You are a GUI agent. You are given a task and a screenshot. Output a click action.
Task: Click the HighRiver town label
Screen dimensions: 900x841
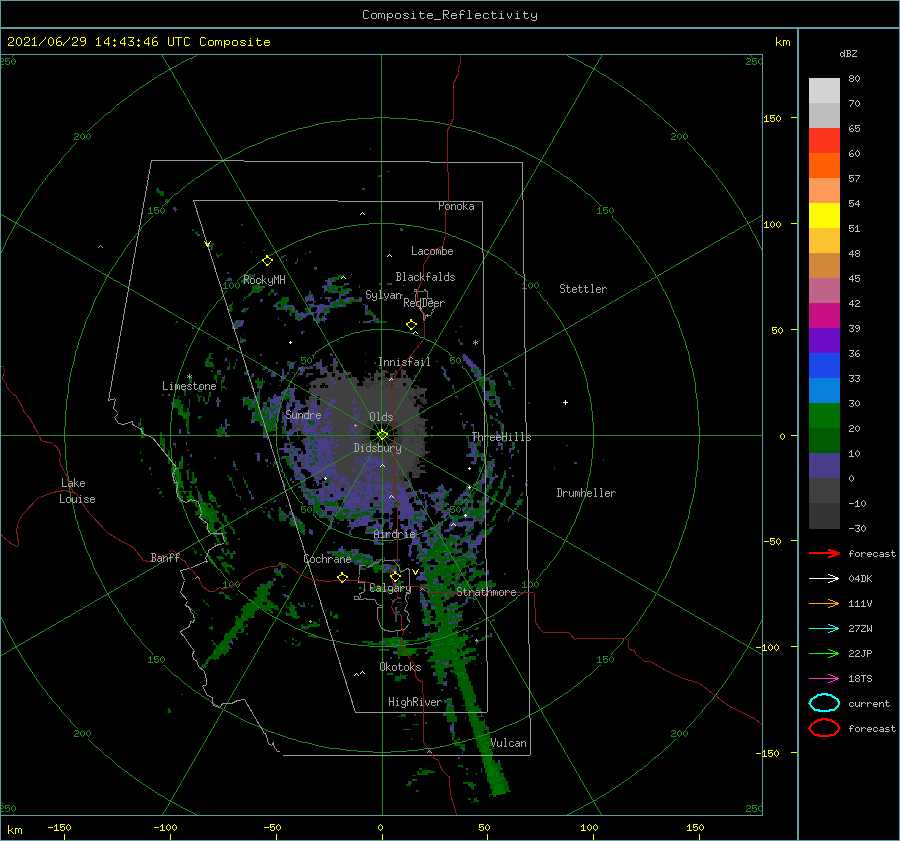(414, 702)
